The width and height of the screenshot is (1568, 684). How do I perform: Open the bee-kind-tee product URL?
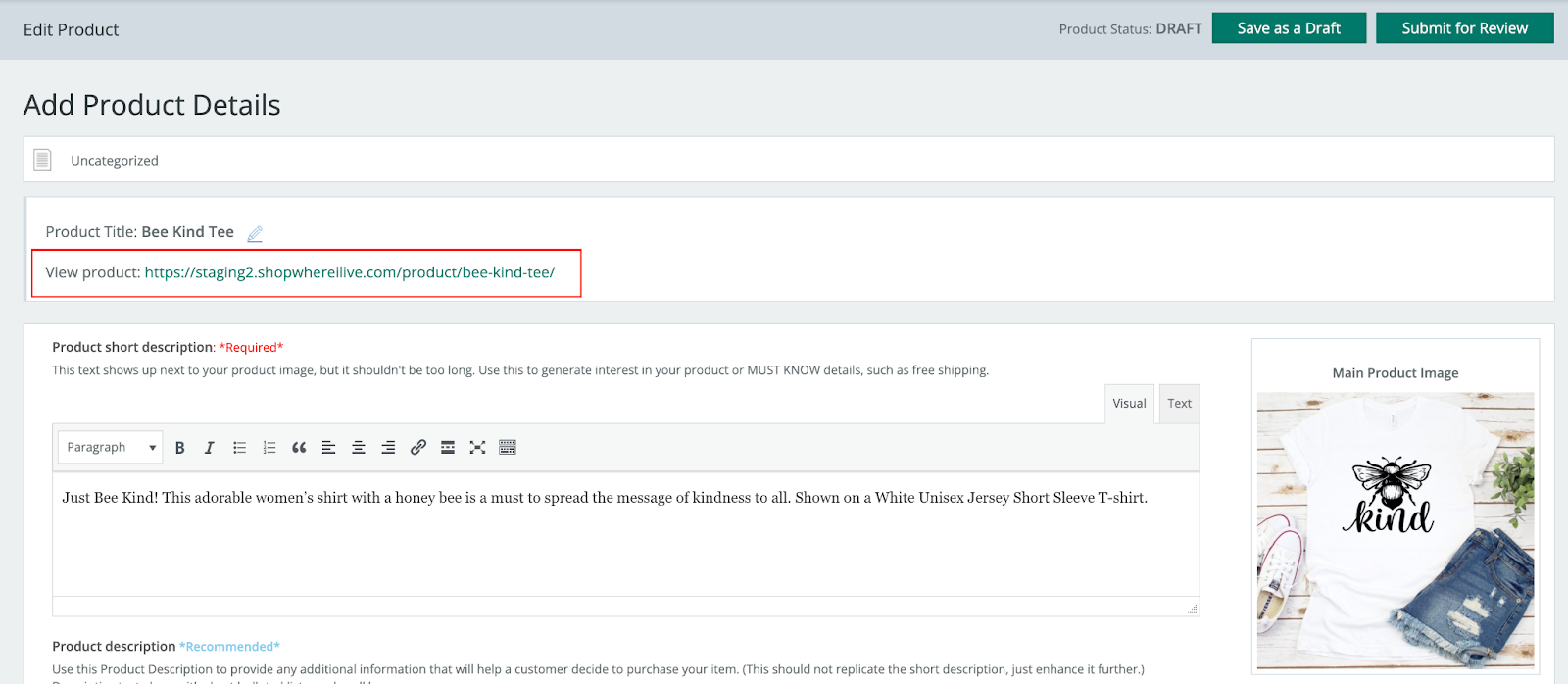click(x=350, y=272)
